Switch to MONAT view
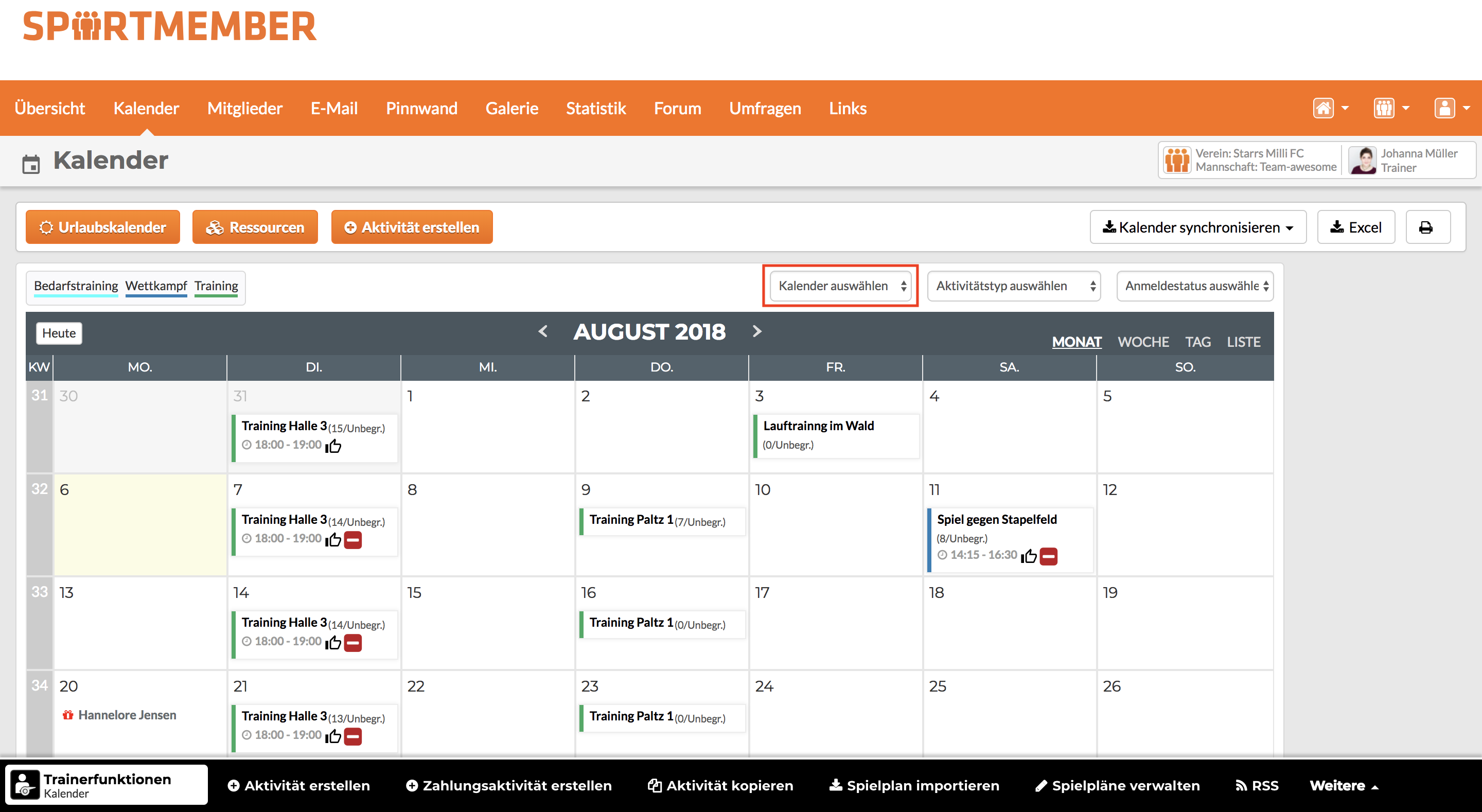Viewport: 1482px width, 812px height. pyautogui.click(x=1077, y=342)
